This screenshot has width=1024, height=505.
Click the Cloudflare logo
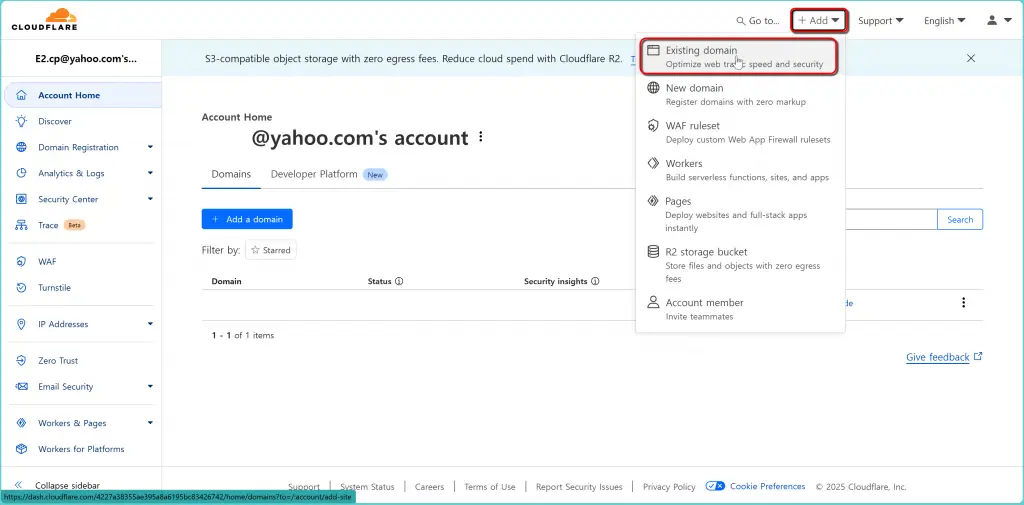[x=44, y=20]
